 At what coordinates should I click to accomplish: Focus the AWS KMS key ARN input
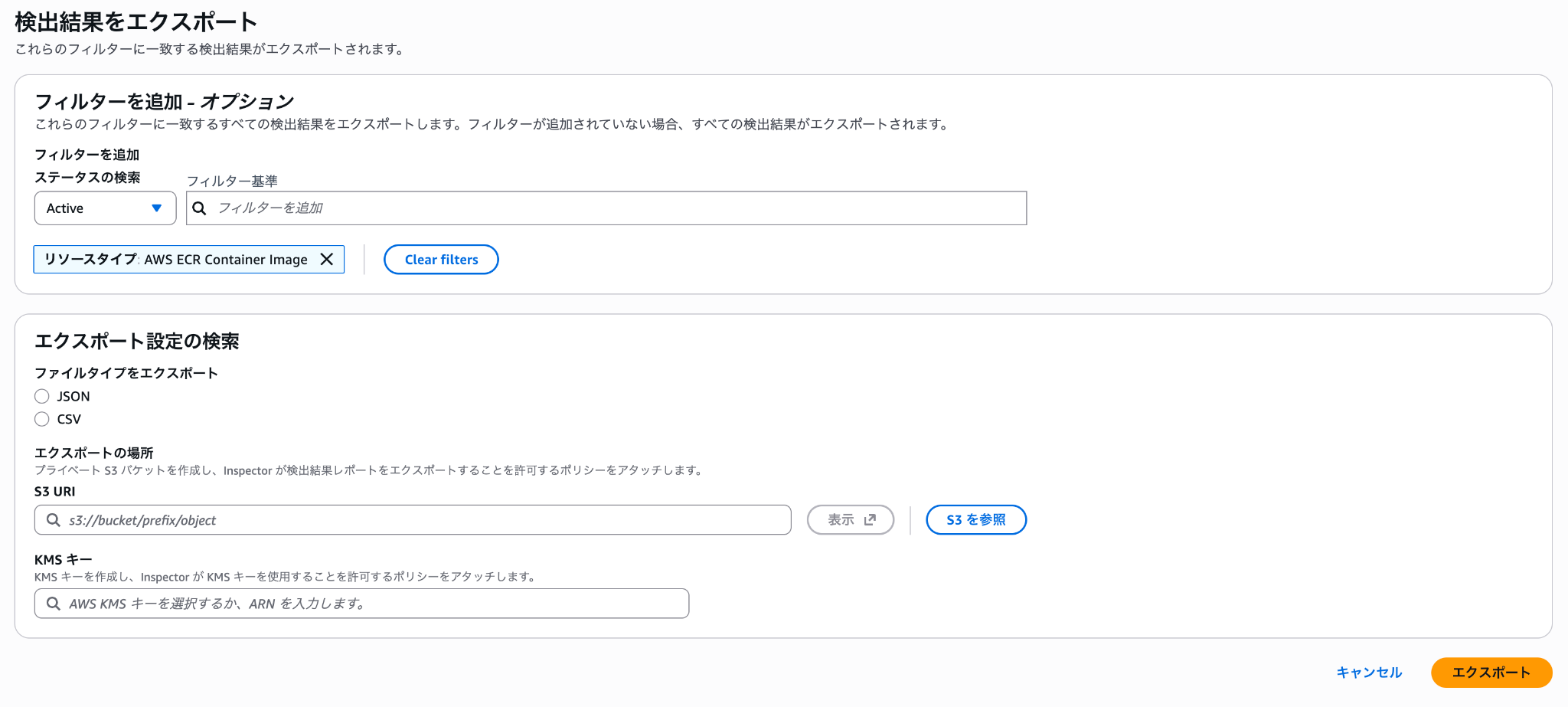(x=367, y=604)
